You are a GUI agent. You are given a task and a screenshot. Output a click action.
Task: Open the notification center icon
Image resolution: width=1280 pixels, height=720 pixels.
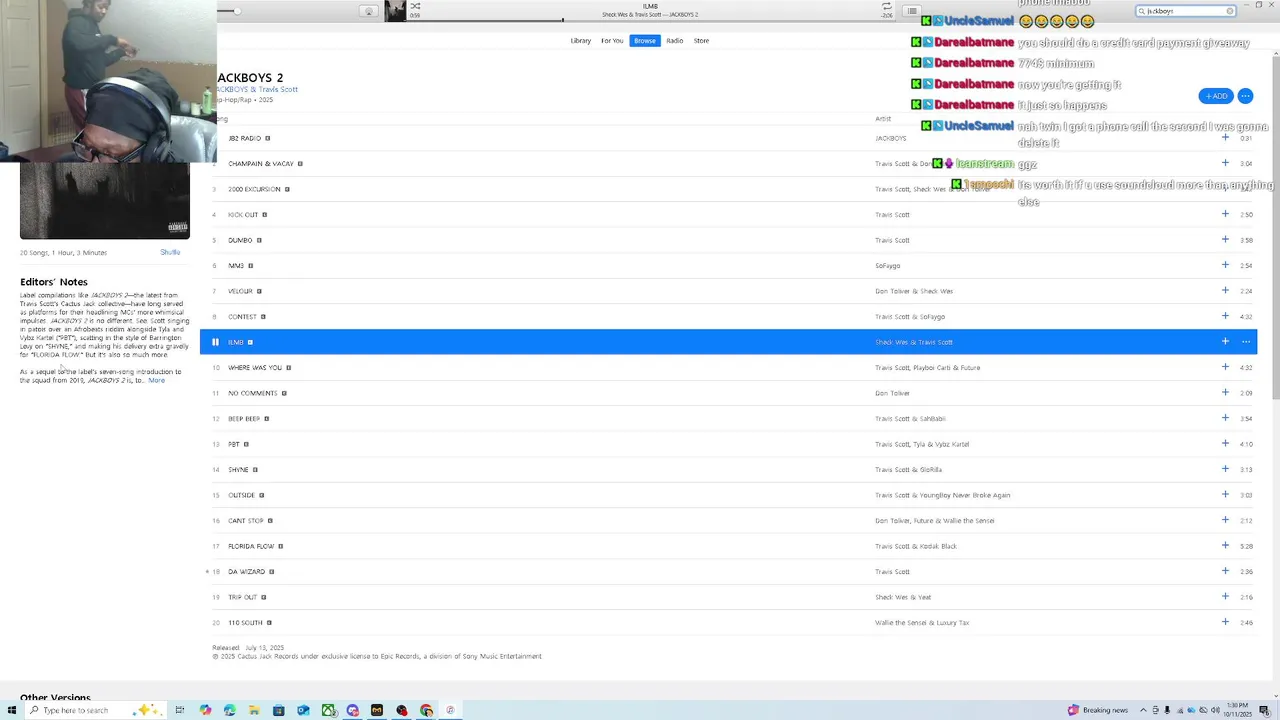1264,710
